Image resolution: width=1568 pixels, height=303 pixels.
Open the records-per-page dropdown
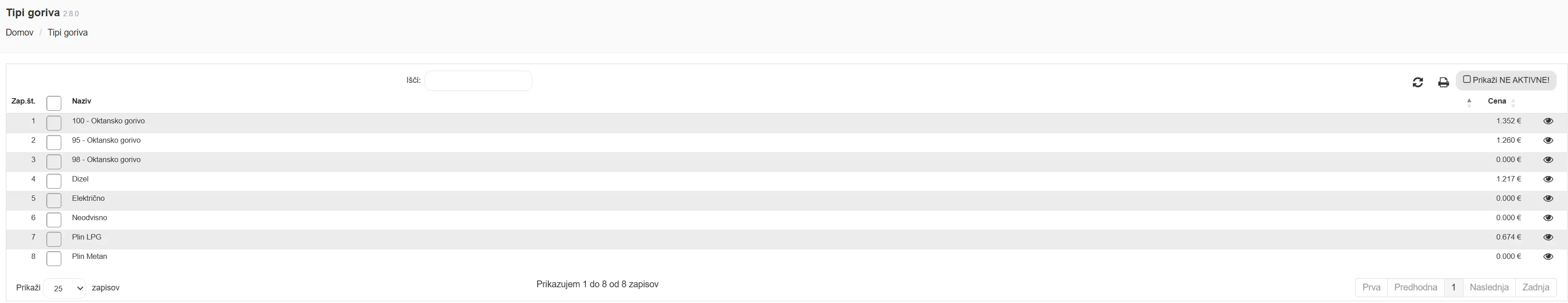[x=64, y=288]
